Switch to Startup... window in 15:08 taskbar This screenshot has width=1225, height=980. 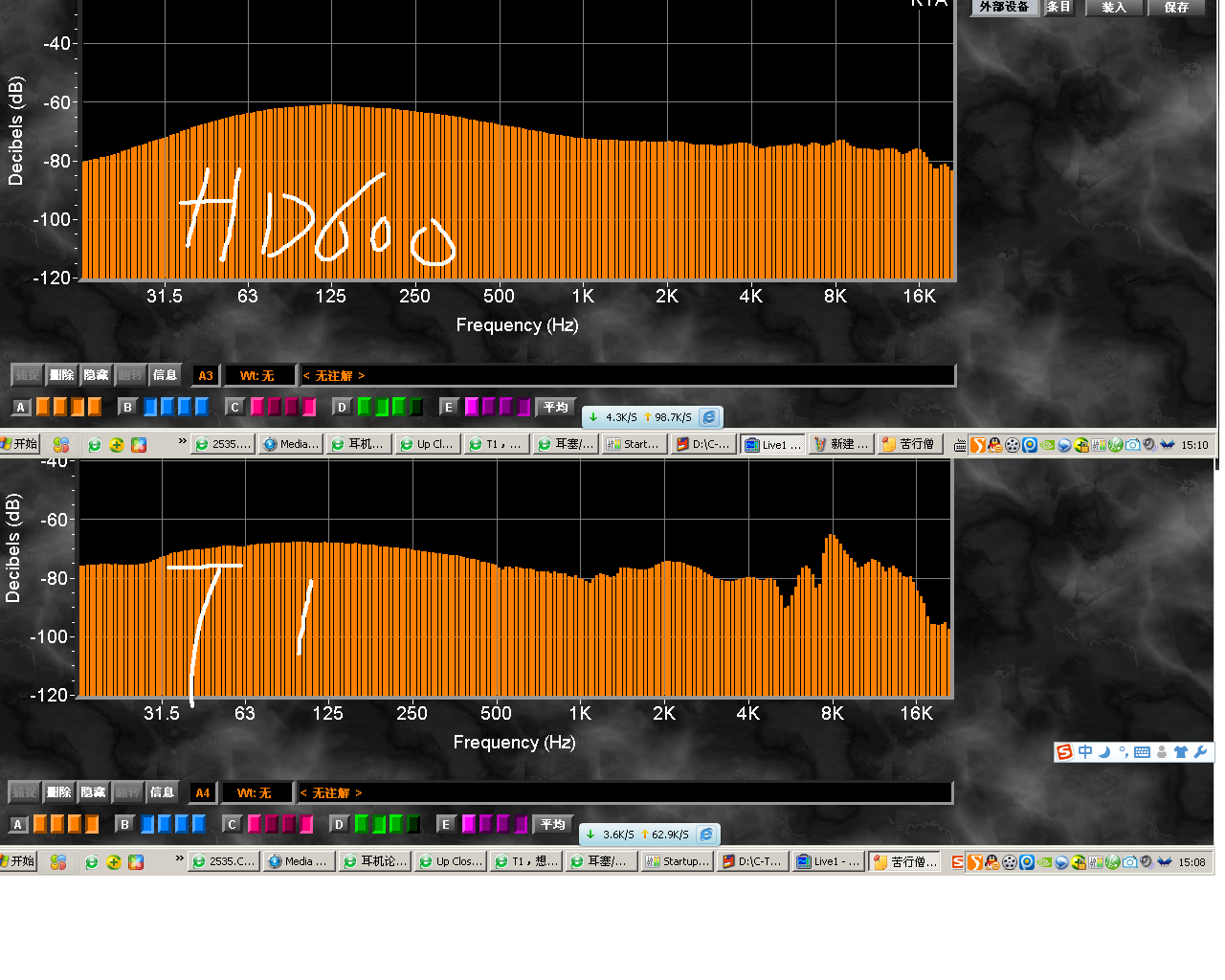pyautogui.click(x=678, y=861)
